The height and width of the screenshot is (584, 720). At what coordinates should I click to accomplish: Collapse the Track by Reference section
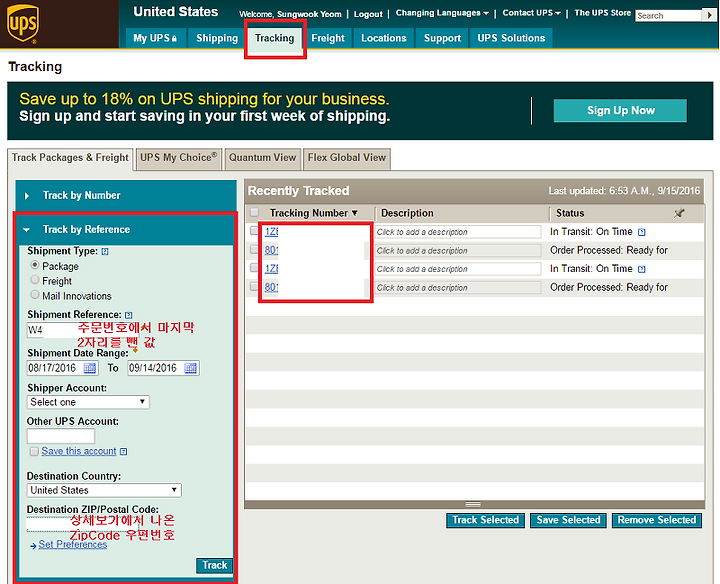126,229
